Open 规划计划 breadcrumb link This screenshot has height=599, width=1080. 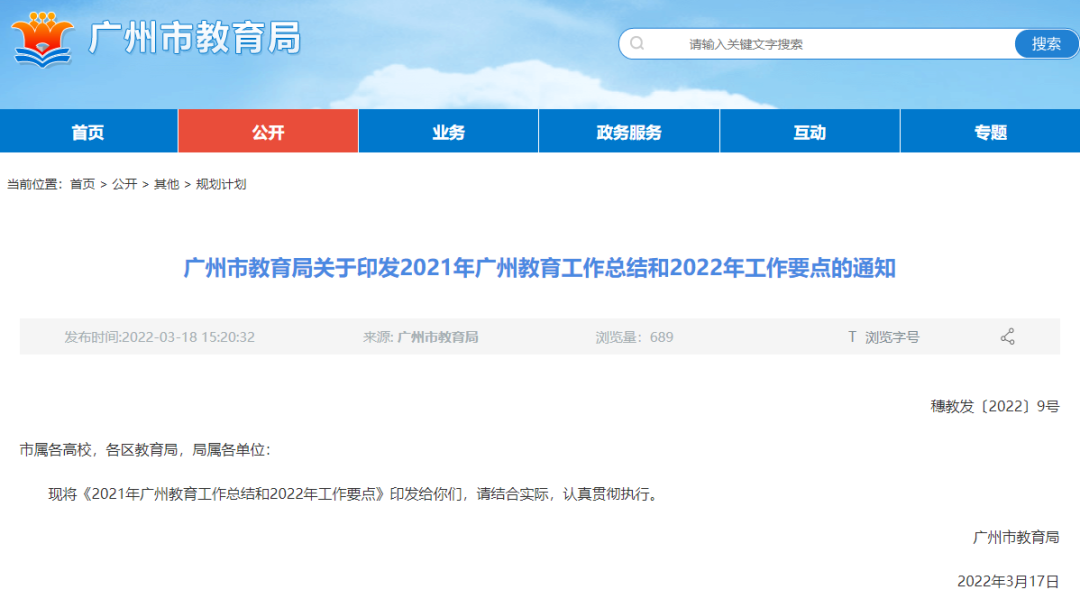220,184
